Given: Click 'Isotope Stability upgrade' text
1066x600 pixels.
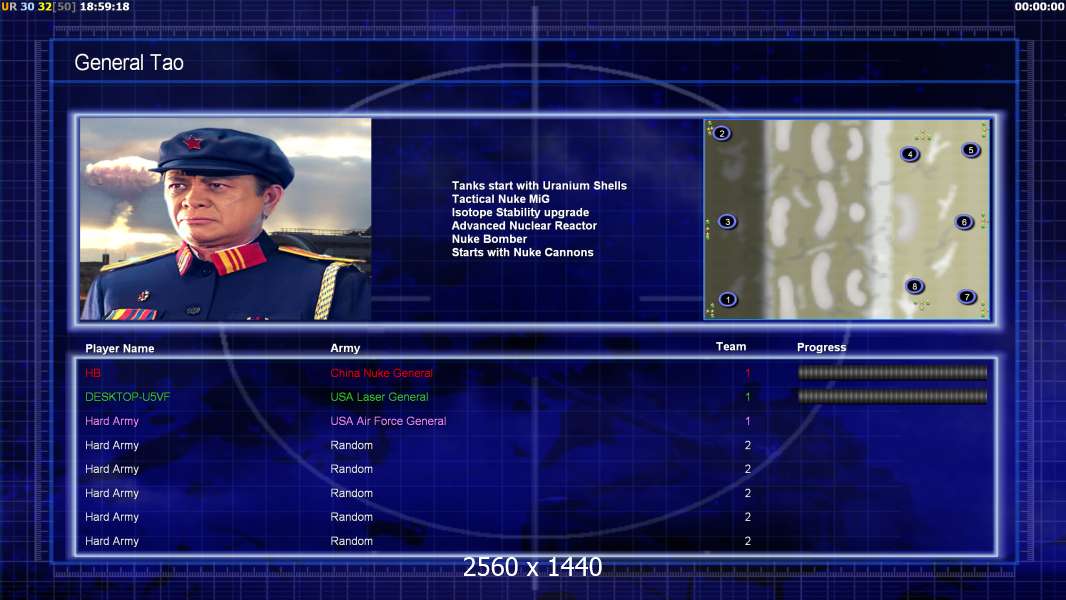Looking at the screenshot, I should click(520, 212).
